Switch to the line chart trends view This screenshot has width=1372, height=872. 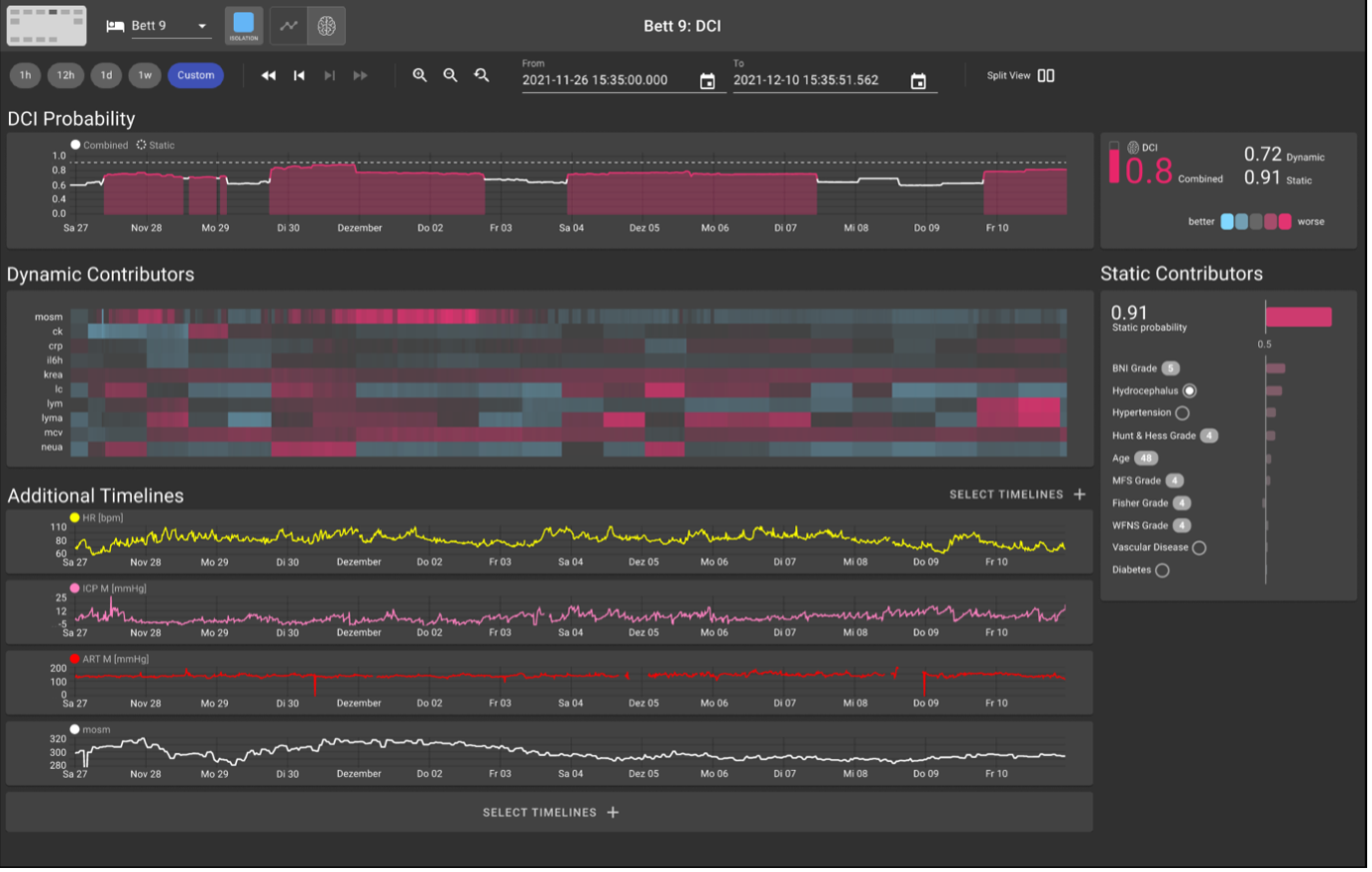(x=288, y=26)
